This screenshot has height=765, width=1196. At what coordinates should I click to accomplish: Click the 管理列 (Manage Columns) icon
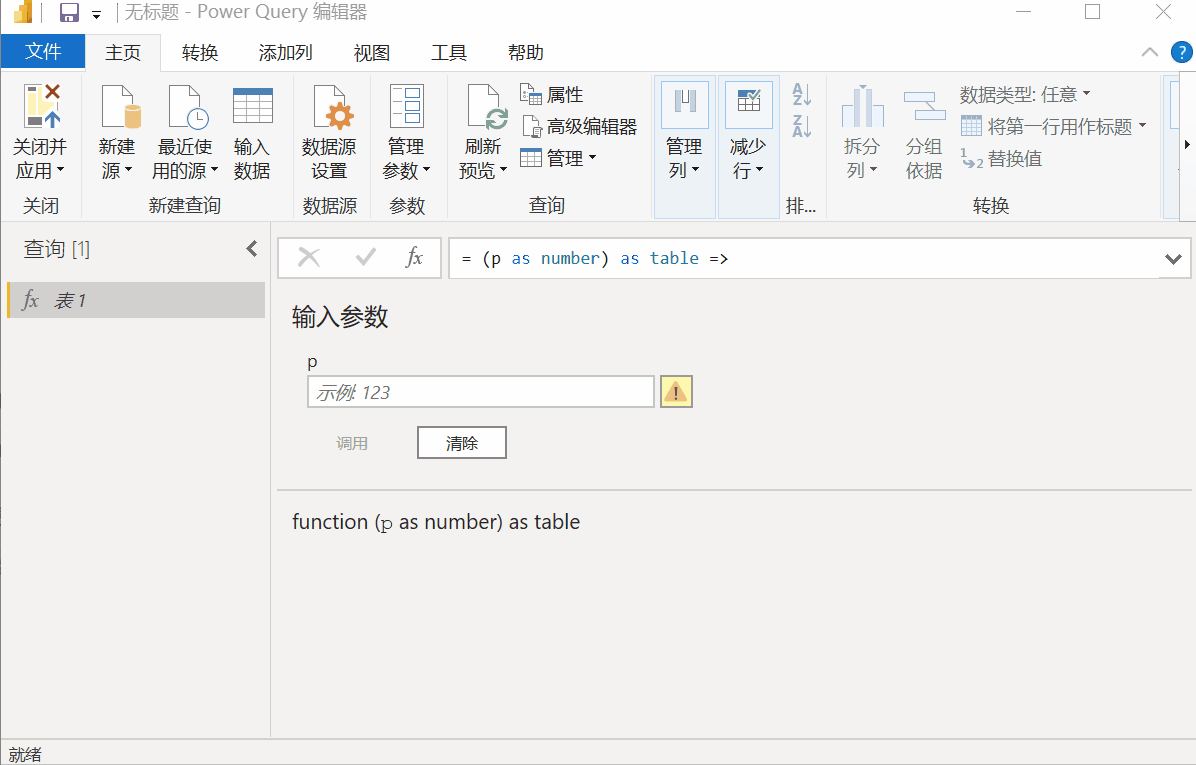(685, 102)
